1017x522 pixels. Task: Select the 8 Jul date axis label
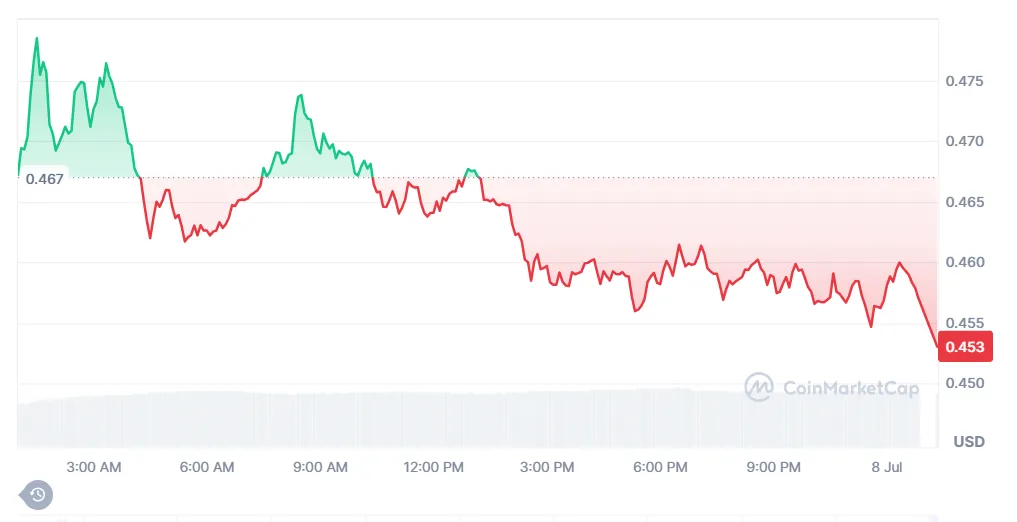[x=887, y=467]
